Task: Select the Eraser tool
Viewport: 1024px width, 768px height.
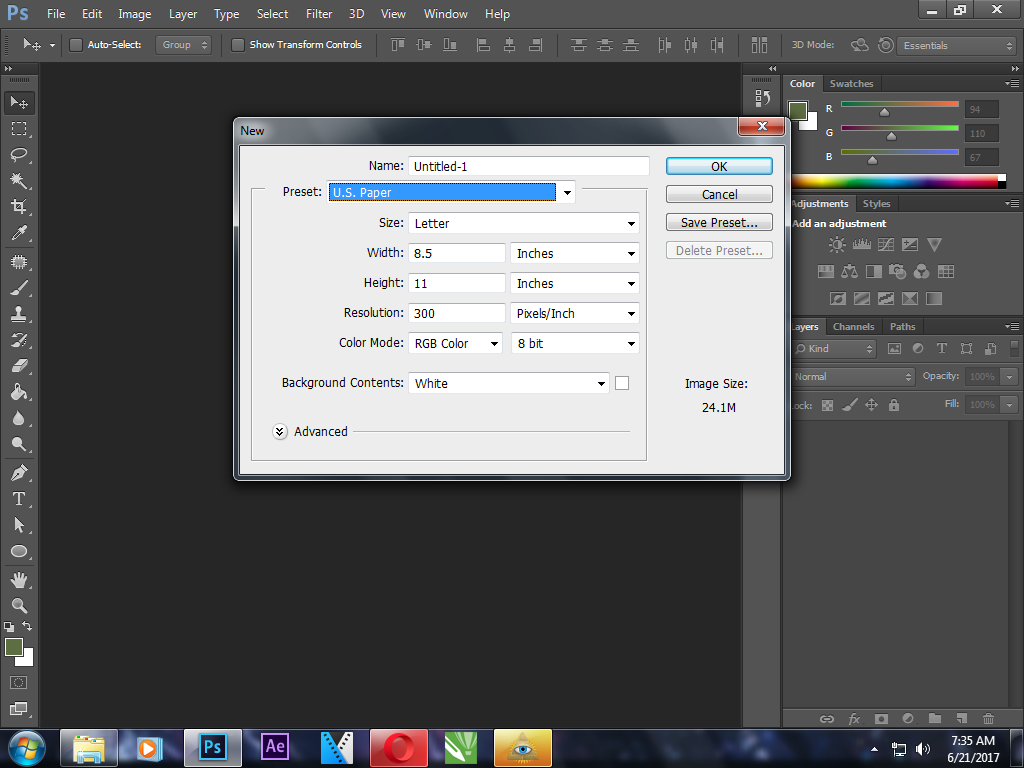Action: (19, 366)
